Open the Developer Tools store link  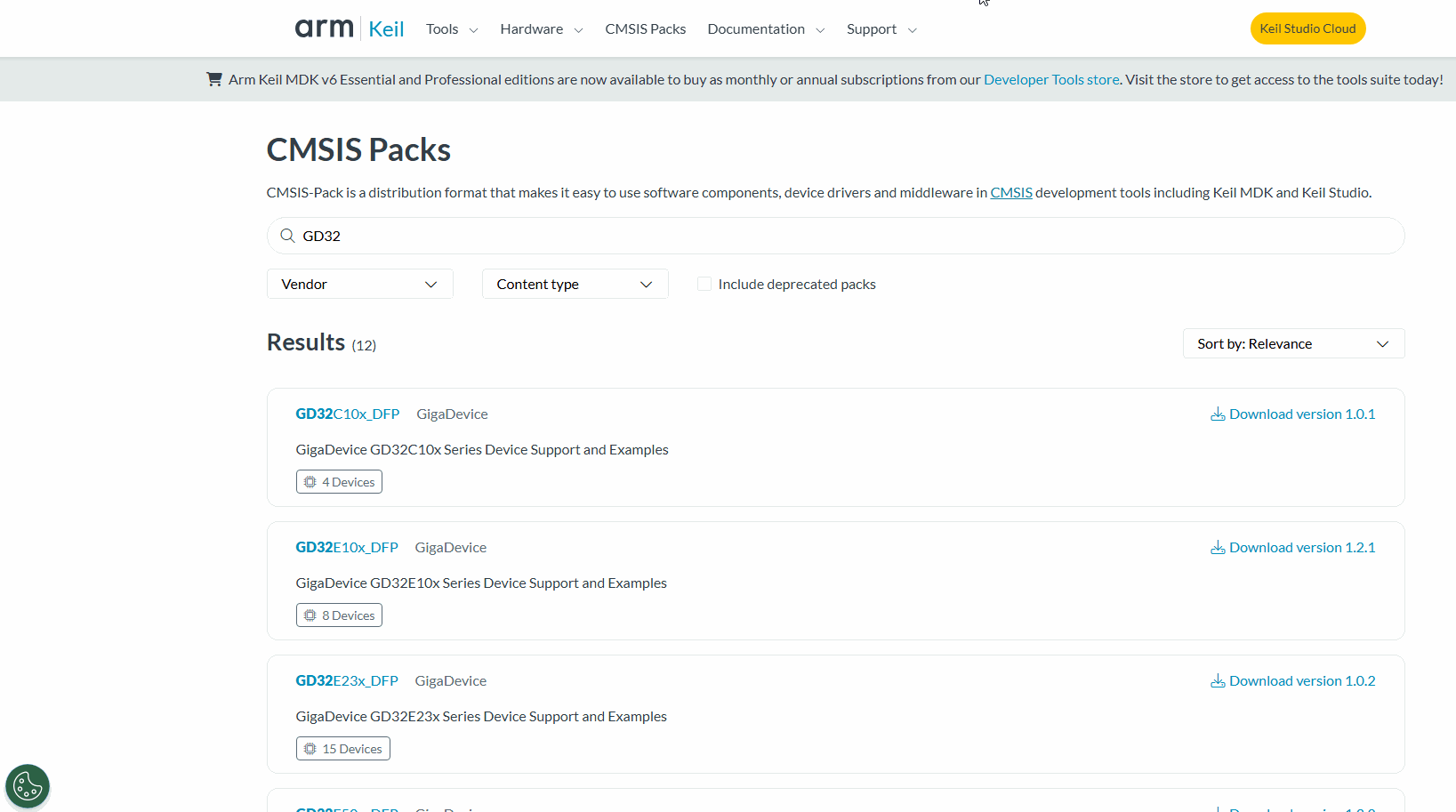(x=1051, y=79)
